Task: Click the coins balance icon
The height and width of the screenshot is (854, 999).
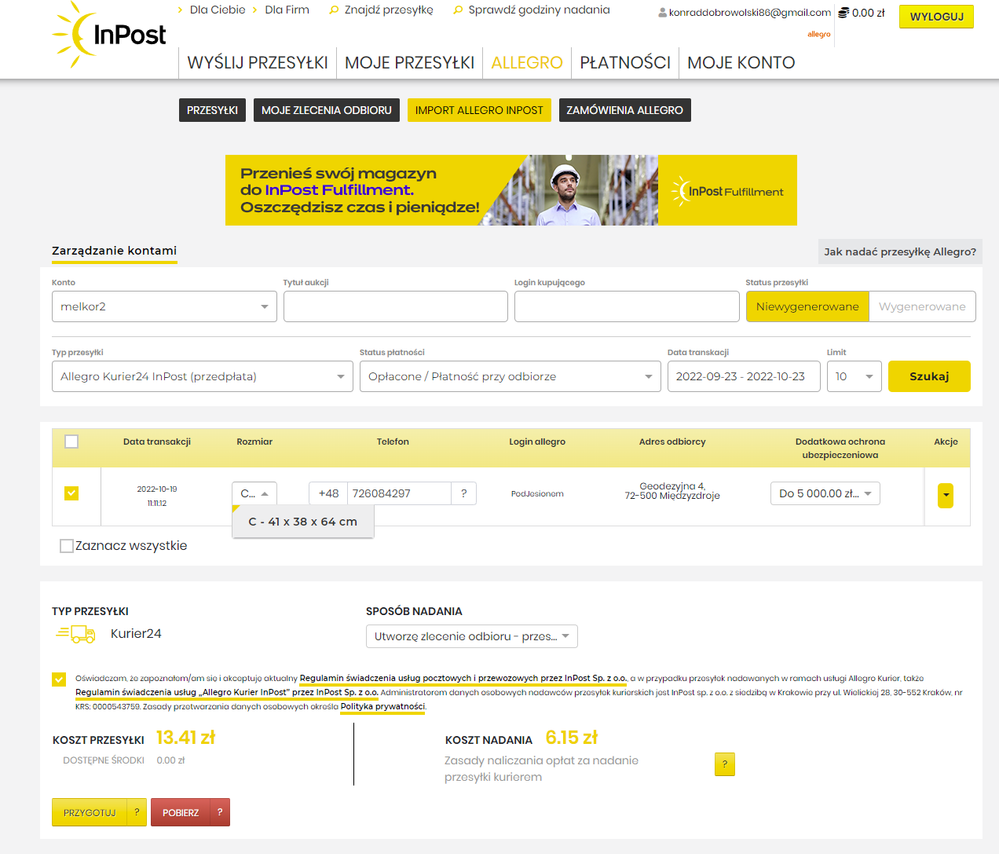Action: pos(844,13)
